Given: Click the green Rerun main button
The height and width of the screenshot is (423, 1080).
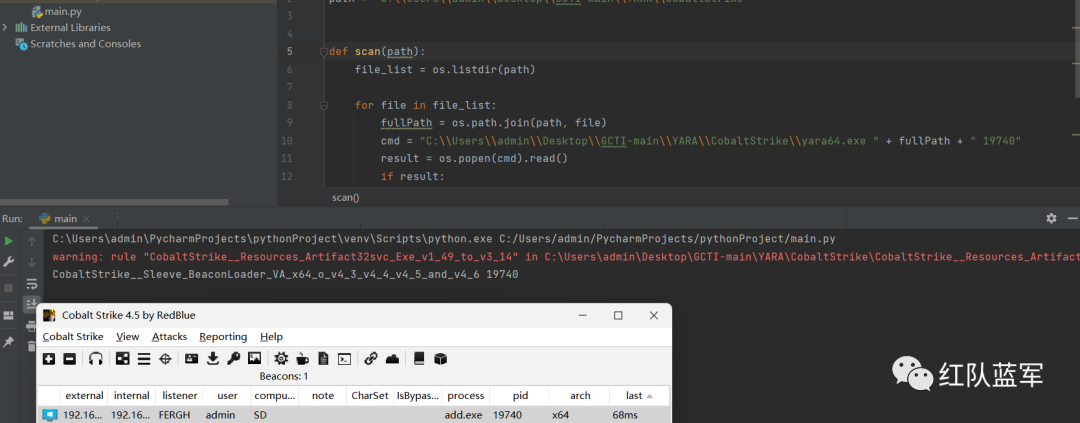Looking at the screenshot, I should click(9, 241).
